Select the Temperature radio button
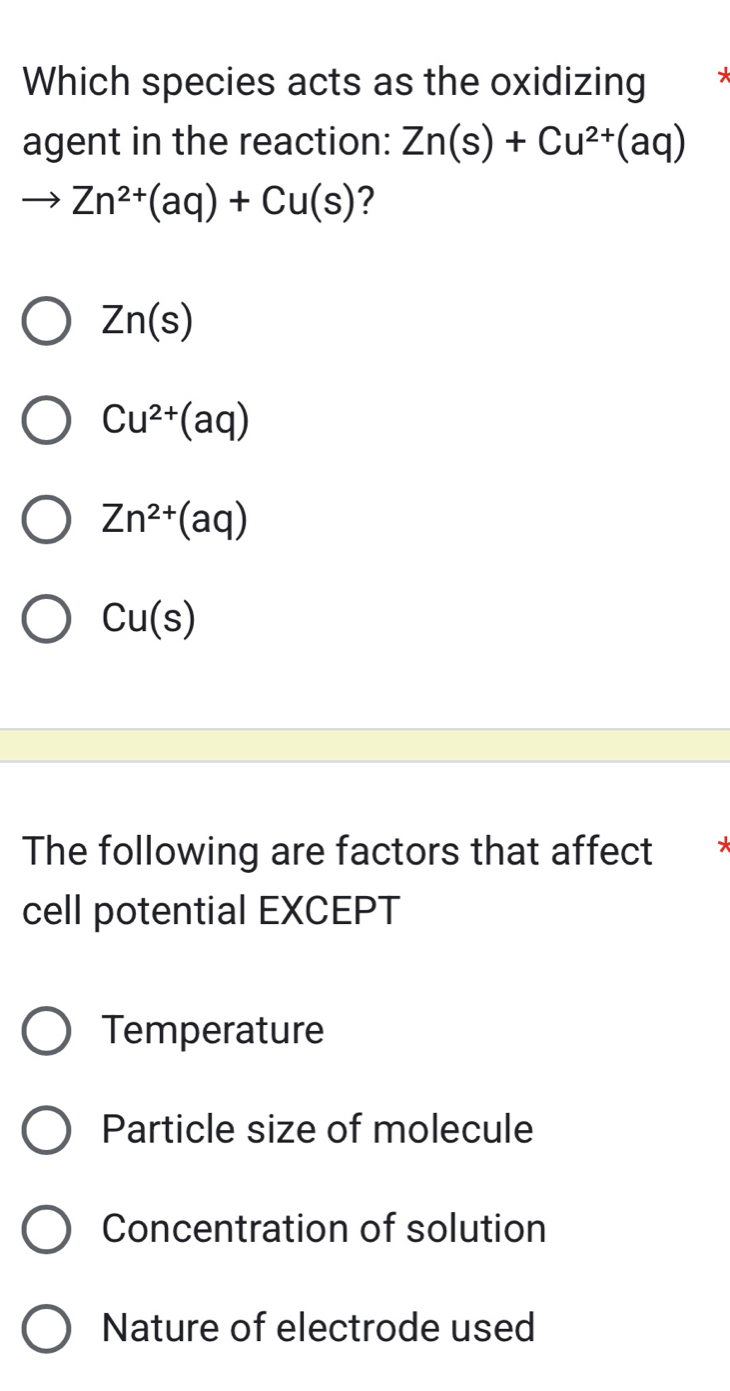Image resolution: width=730 pixels, height=1391 pixels. pyautogui.click(x=46, y=1030)
